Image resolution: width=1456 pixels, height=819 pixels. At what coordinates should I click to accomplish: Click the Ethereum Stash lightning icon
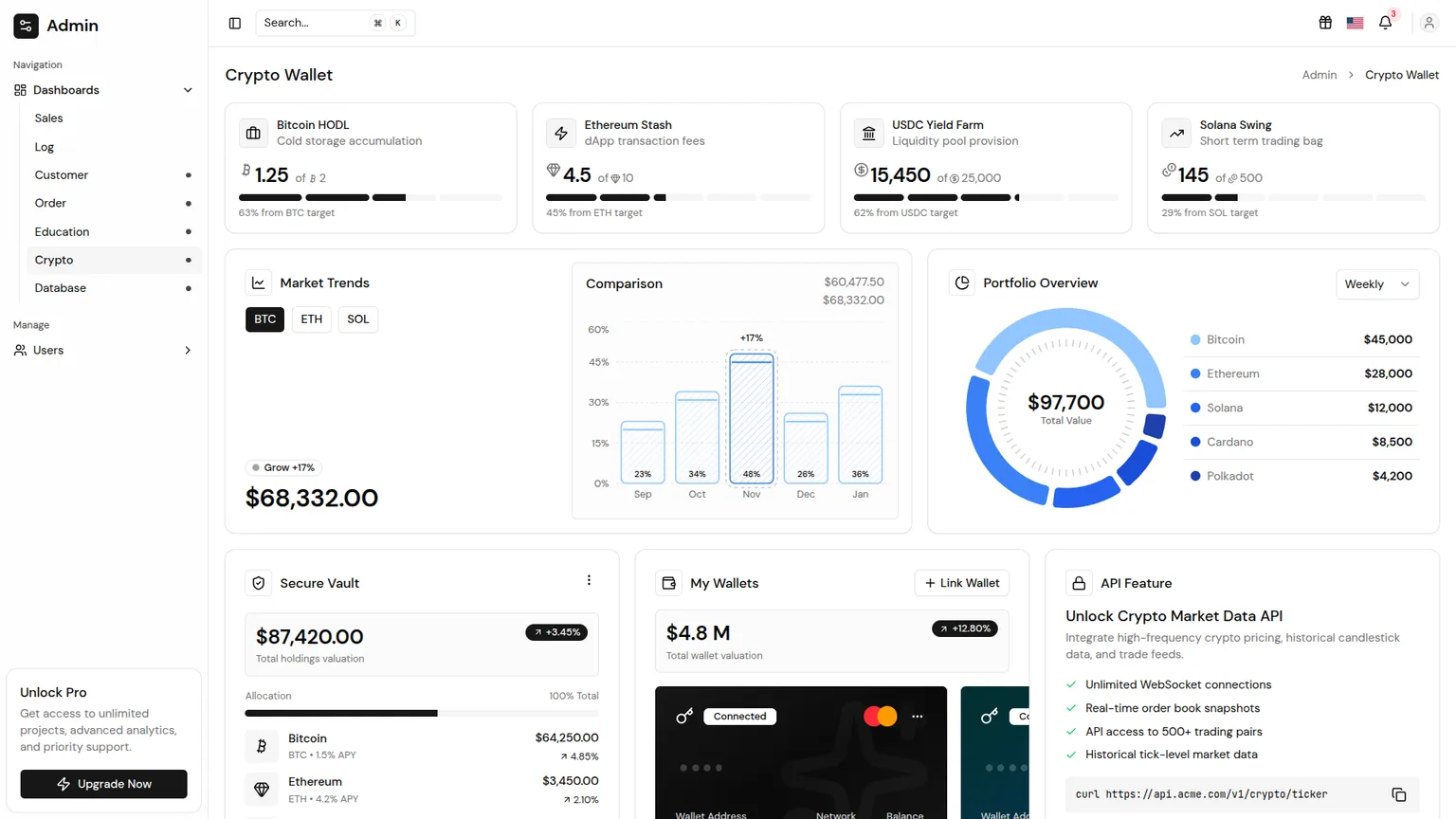tap(561, 133)
